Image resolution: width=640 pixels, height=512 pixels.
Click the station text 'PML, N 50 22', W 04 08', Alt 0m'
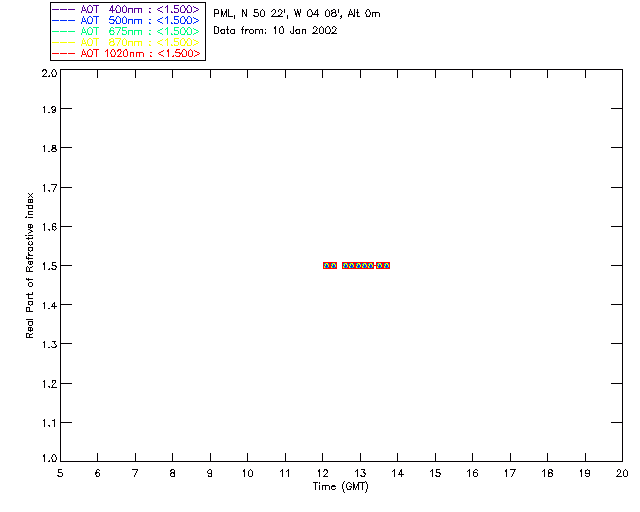(297, 14)
